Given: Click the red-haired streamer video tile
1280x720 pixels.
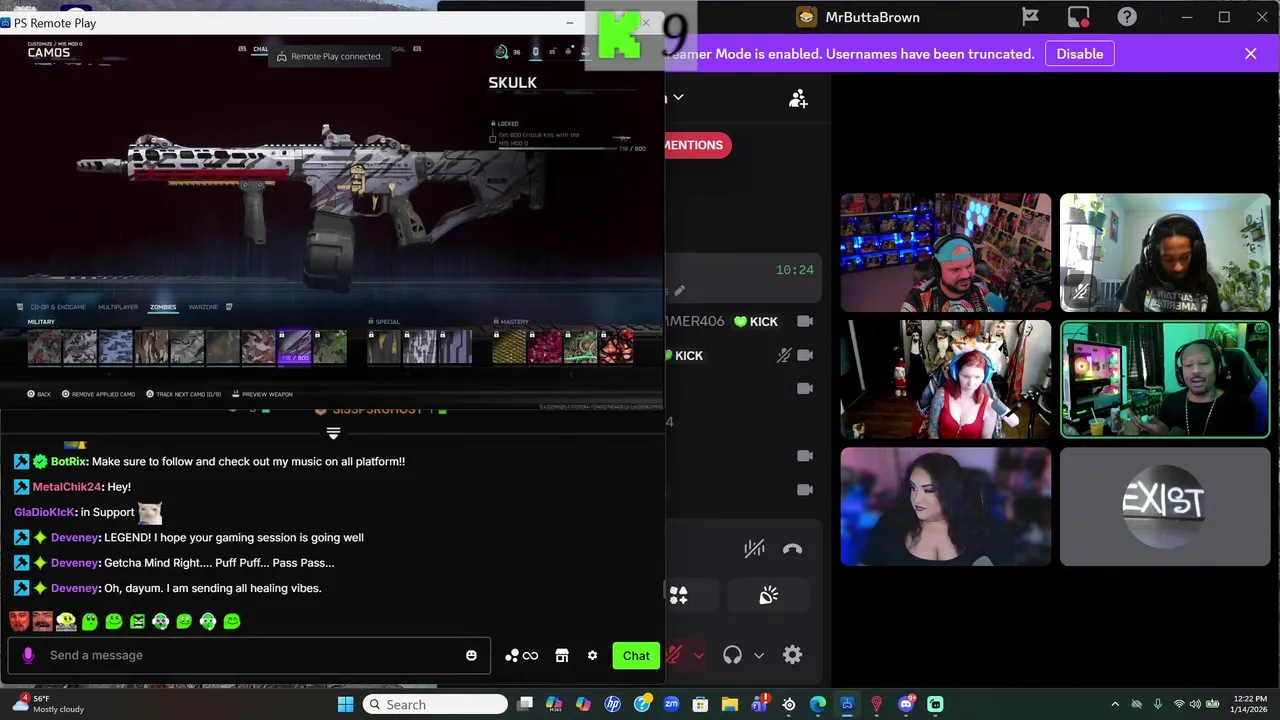Looking at the screenshot, I should click(945, 380).
